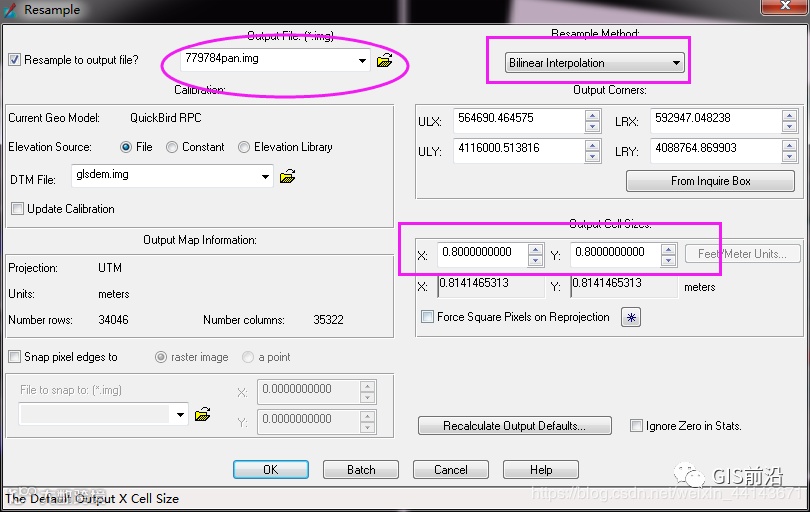Viewport: 810px width, 512px height.
Task: Enable Snap pixel edges to checkbox
Action: 14,357
